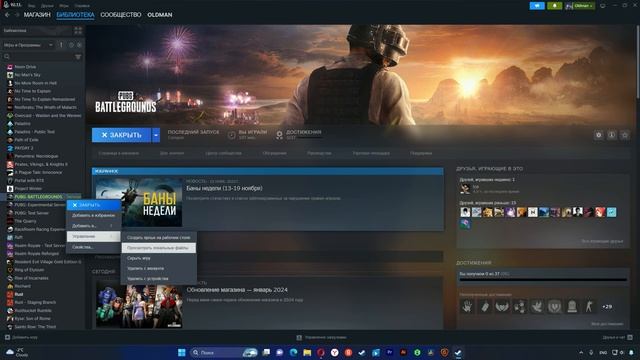Select The Quarry in the library
The width and height of the screenshot is (640, 360).
[25, 221]
